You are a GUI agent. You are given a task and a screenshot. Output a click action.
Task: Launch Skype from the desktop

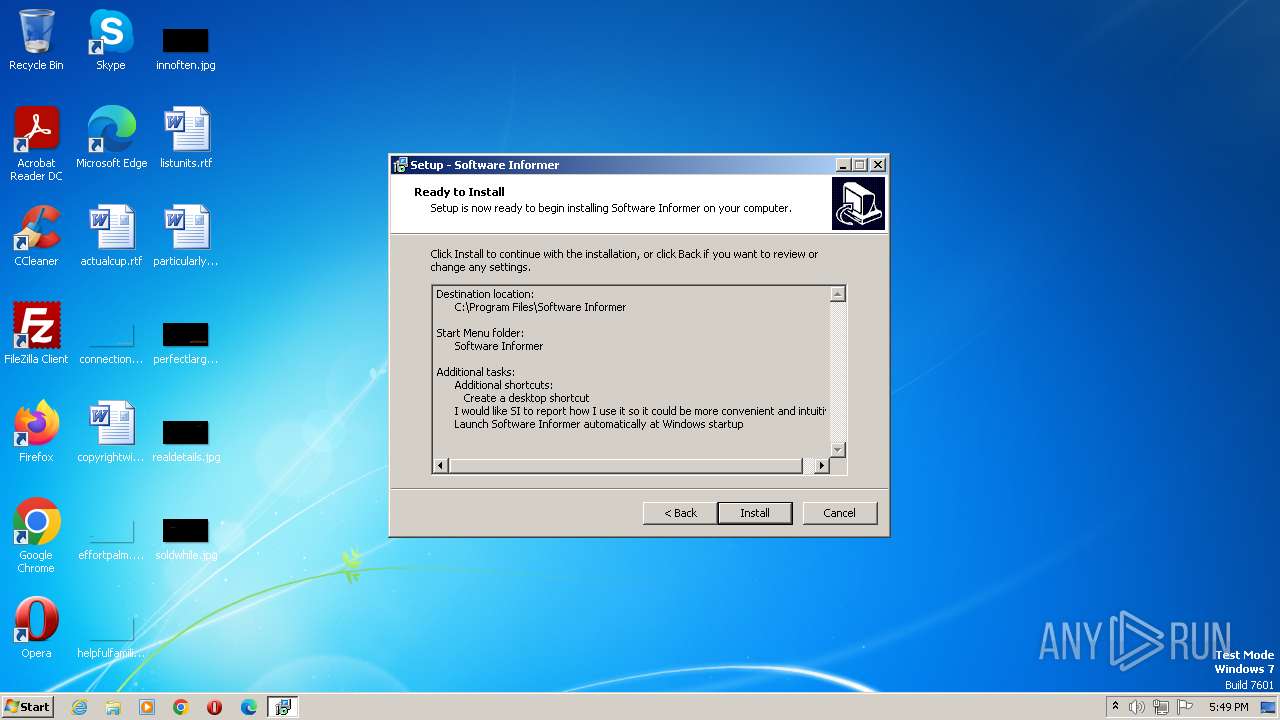[111, 40]
